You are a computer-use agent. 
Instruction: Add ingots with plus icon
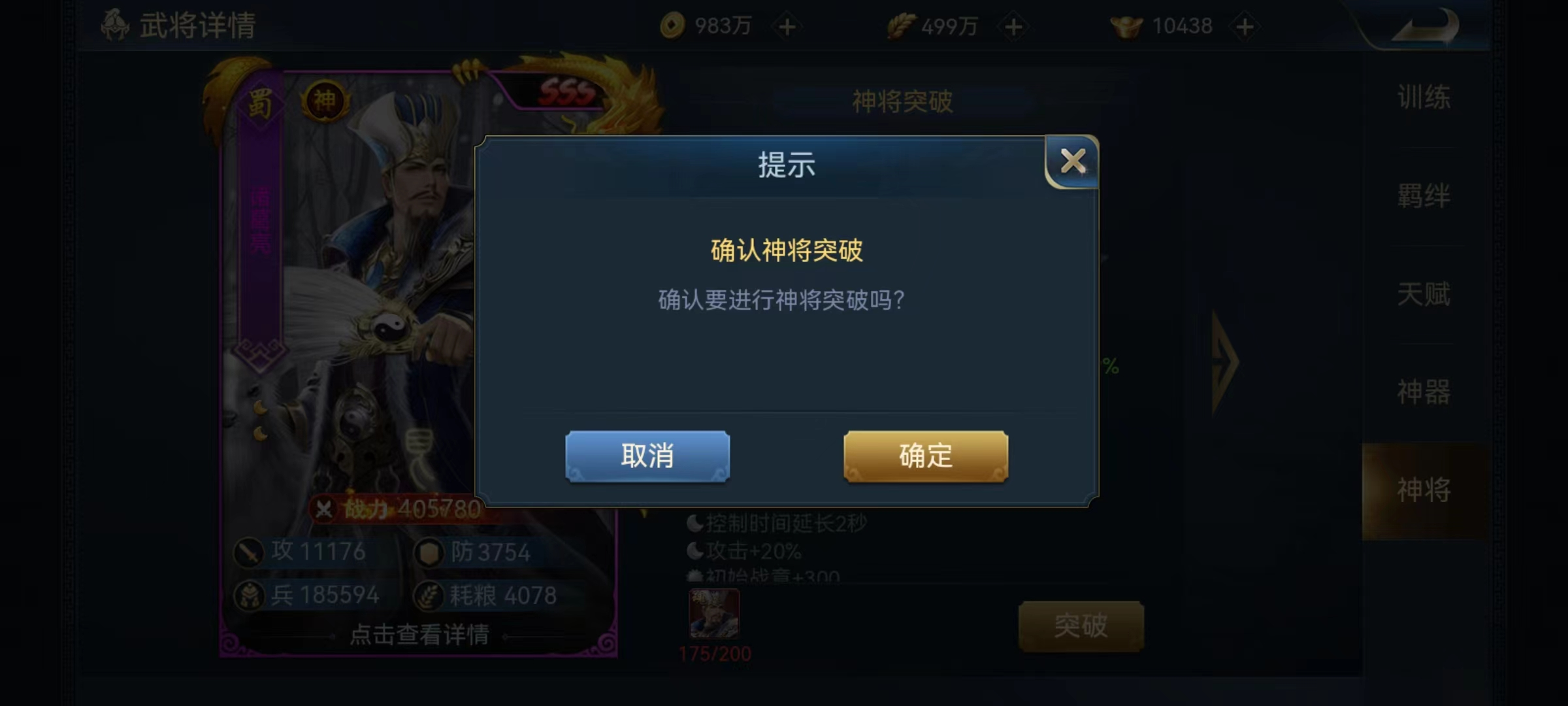(x=1245, y=27)
